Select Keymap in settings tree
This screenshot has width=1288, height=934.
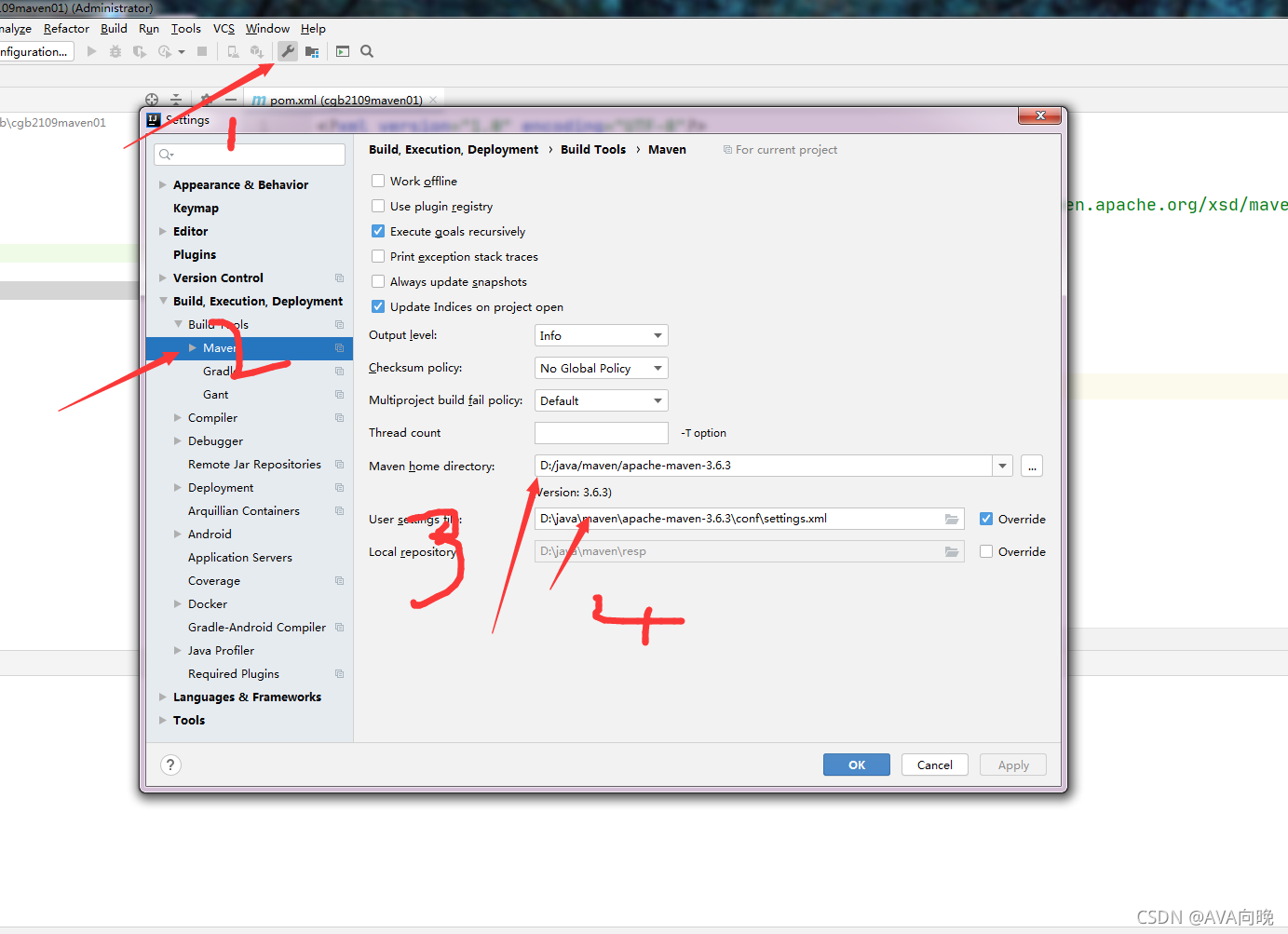coord(196,208)
